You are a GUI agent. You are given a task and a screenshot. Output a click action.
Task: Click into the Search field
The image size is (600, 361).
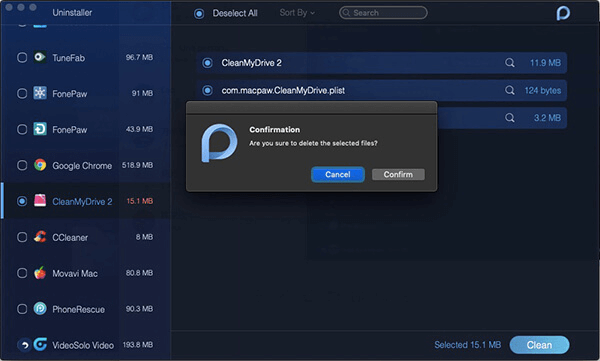tap(383, 13)
